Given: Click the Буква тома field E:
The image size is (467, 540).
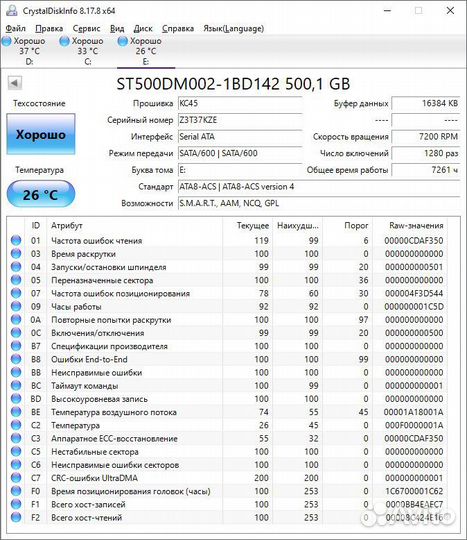Looking at the screenshot, I should [240, 170].
